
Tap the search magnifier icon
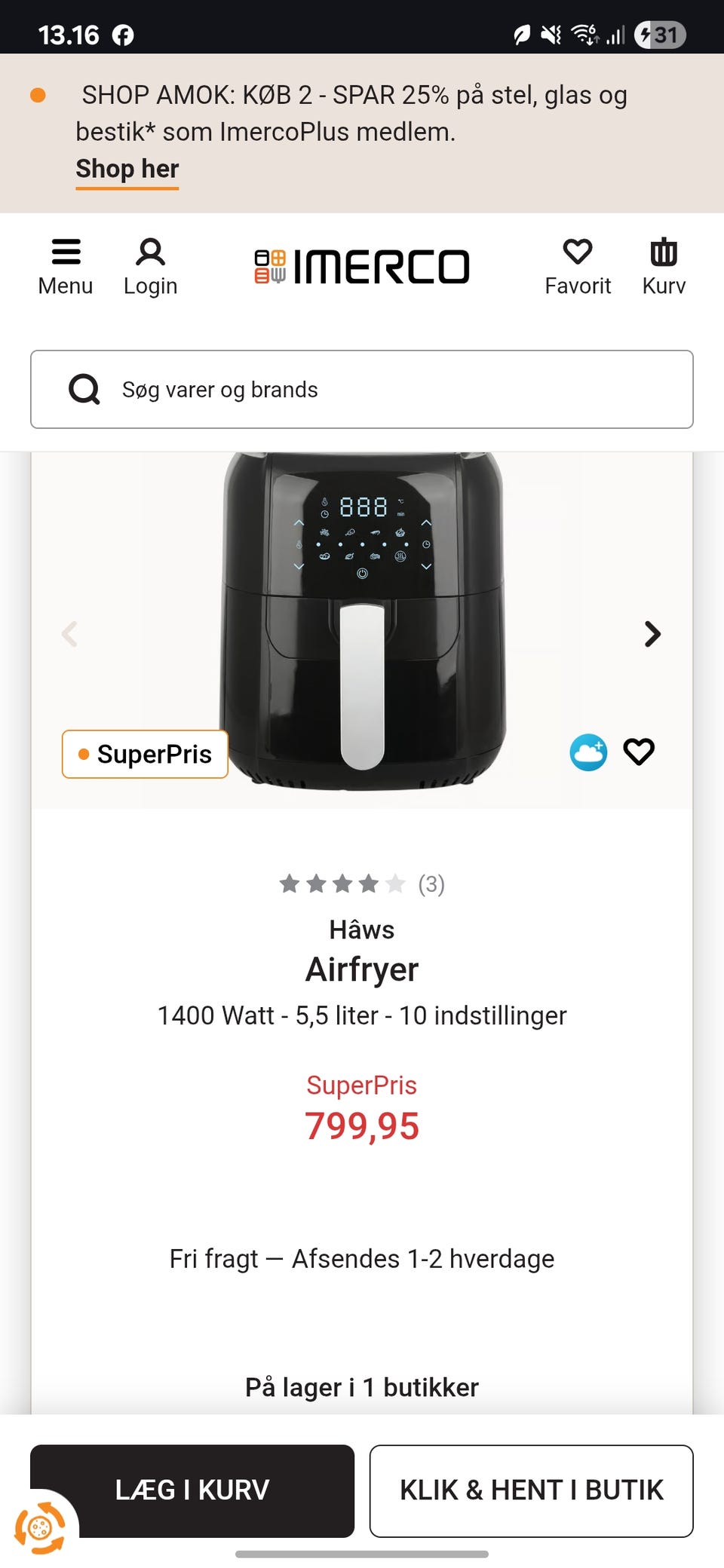point(84,390)
